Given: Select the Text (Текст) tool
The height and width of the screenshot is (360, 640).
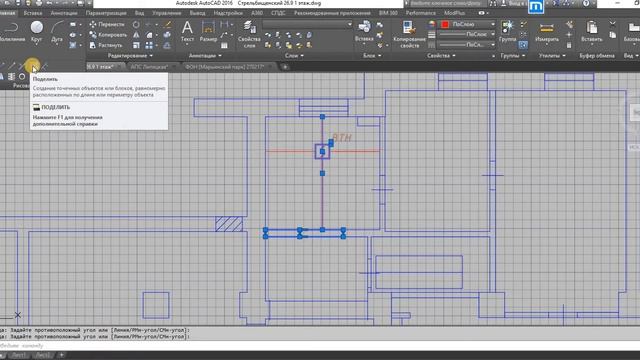Looking at the screenshot, I should tap(187, 32).
